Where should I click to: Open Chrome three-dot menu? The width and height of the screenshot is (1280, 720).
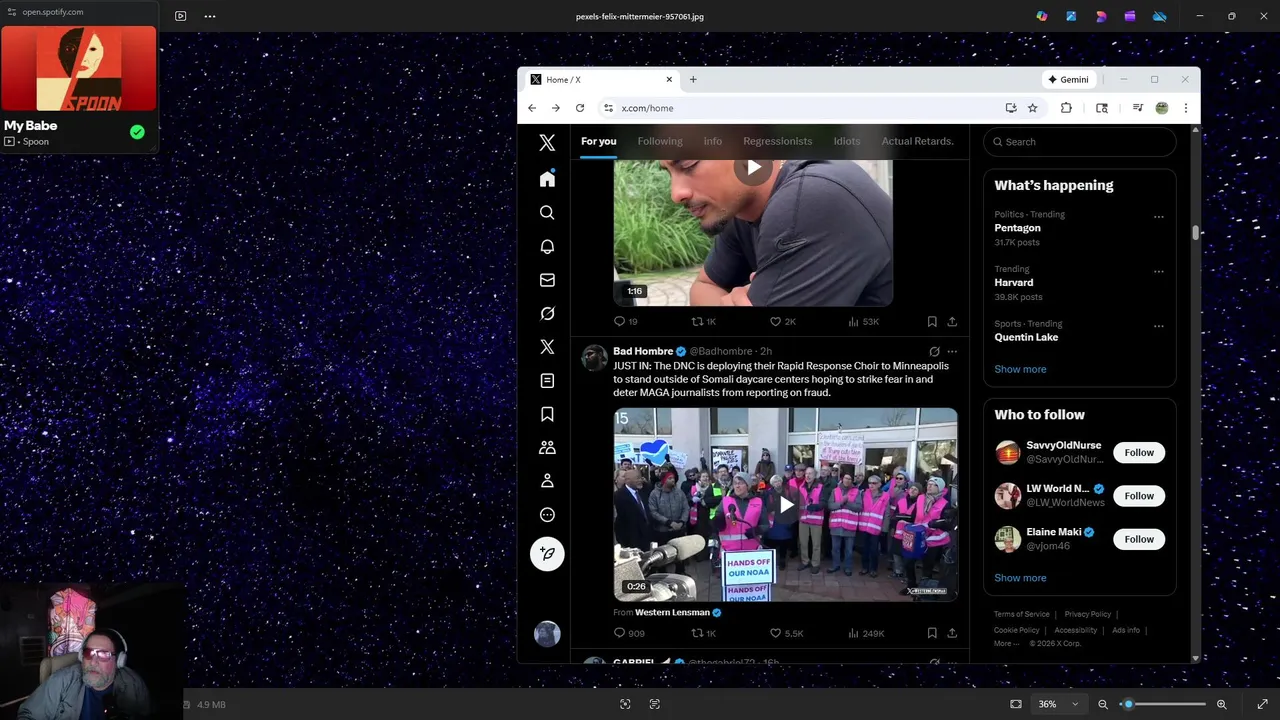pos(1186,108)
